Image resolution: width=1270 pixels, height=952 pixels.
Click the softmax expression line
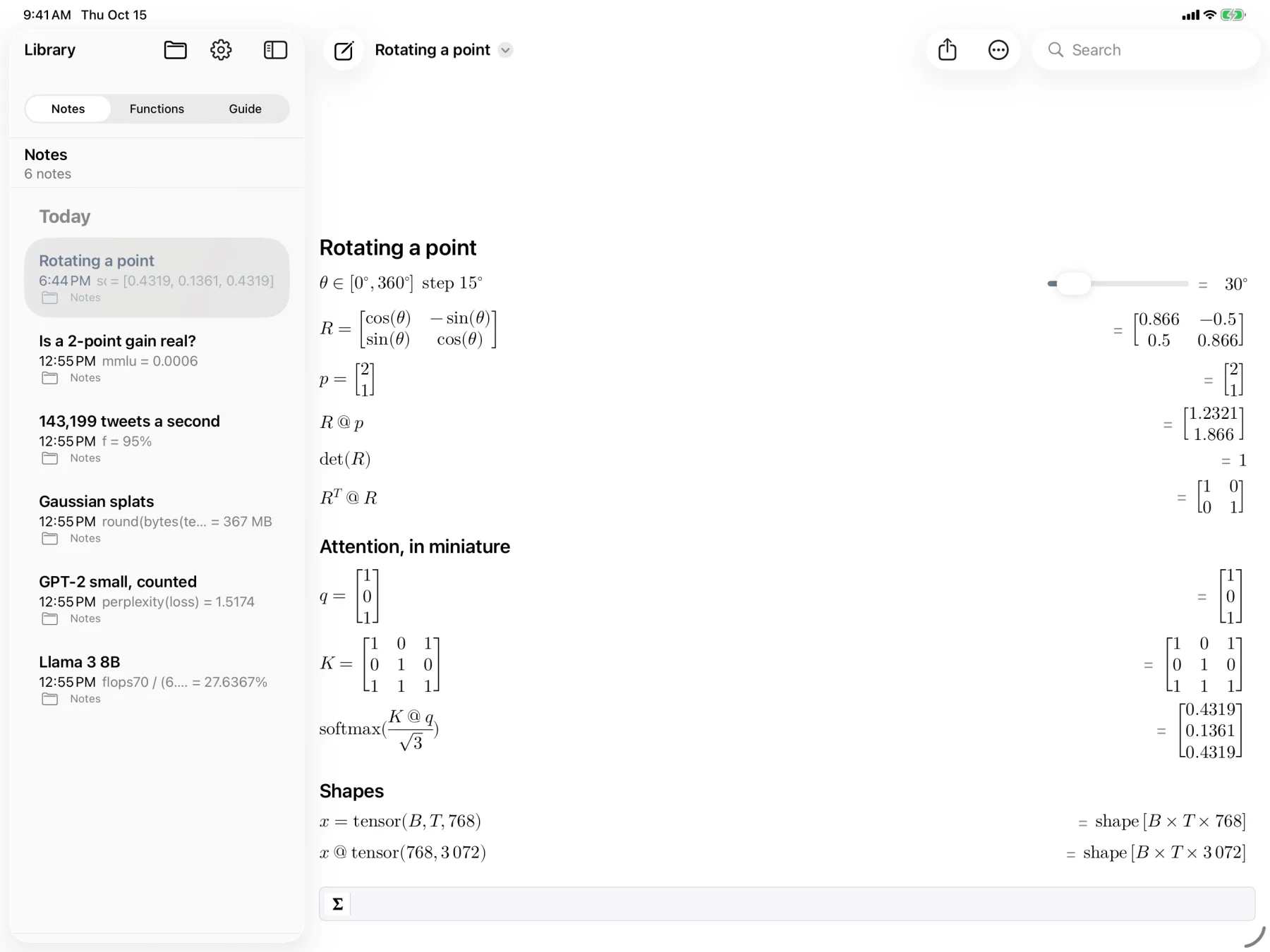pos(379,729)
